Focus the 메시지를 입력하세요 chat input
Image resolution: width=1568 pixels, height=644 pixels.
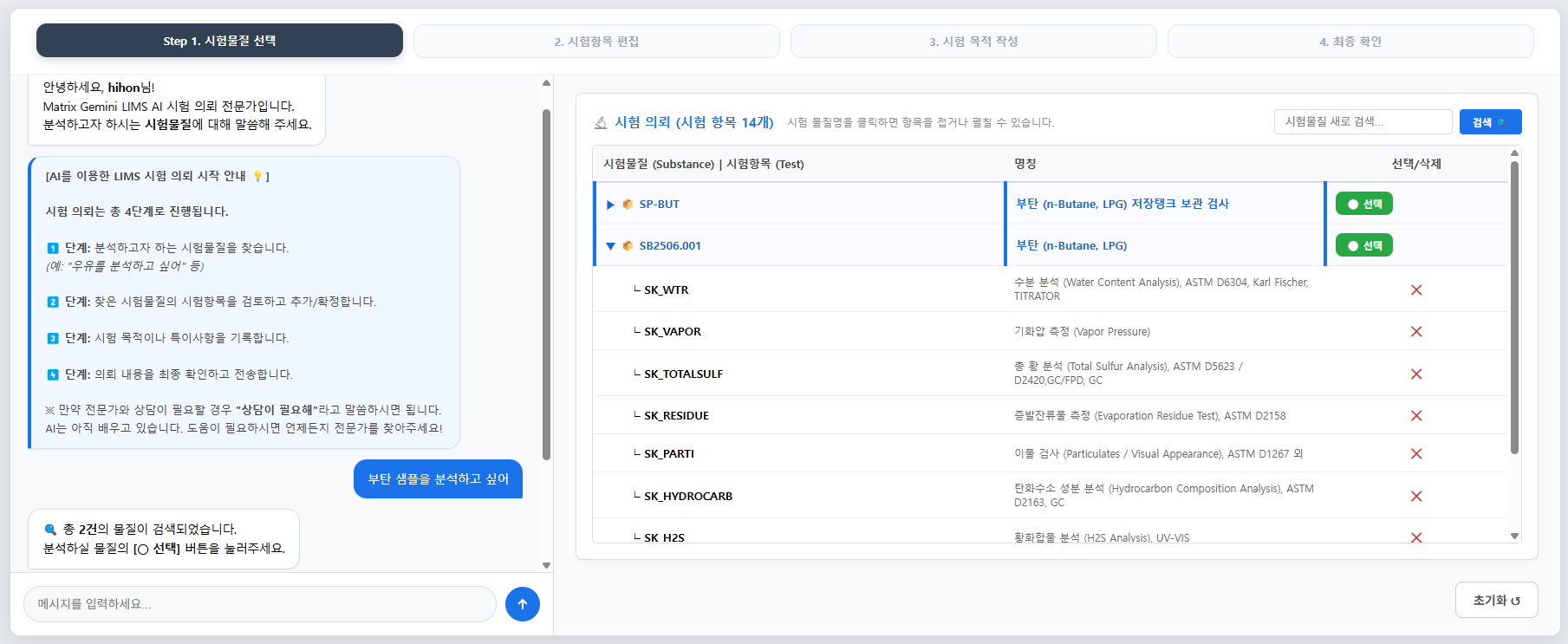click(260, 604)
